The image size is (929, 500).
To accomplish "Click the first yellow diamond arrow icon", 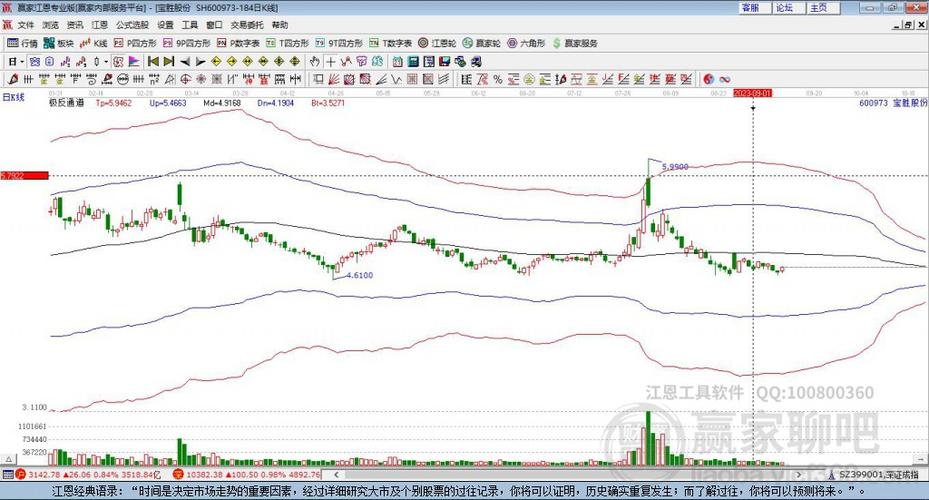I will (x=216, y=62).
